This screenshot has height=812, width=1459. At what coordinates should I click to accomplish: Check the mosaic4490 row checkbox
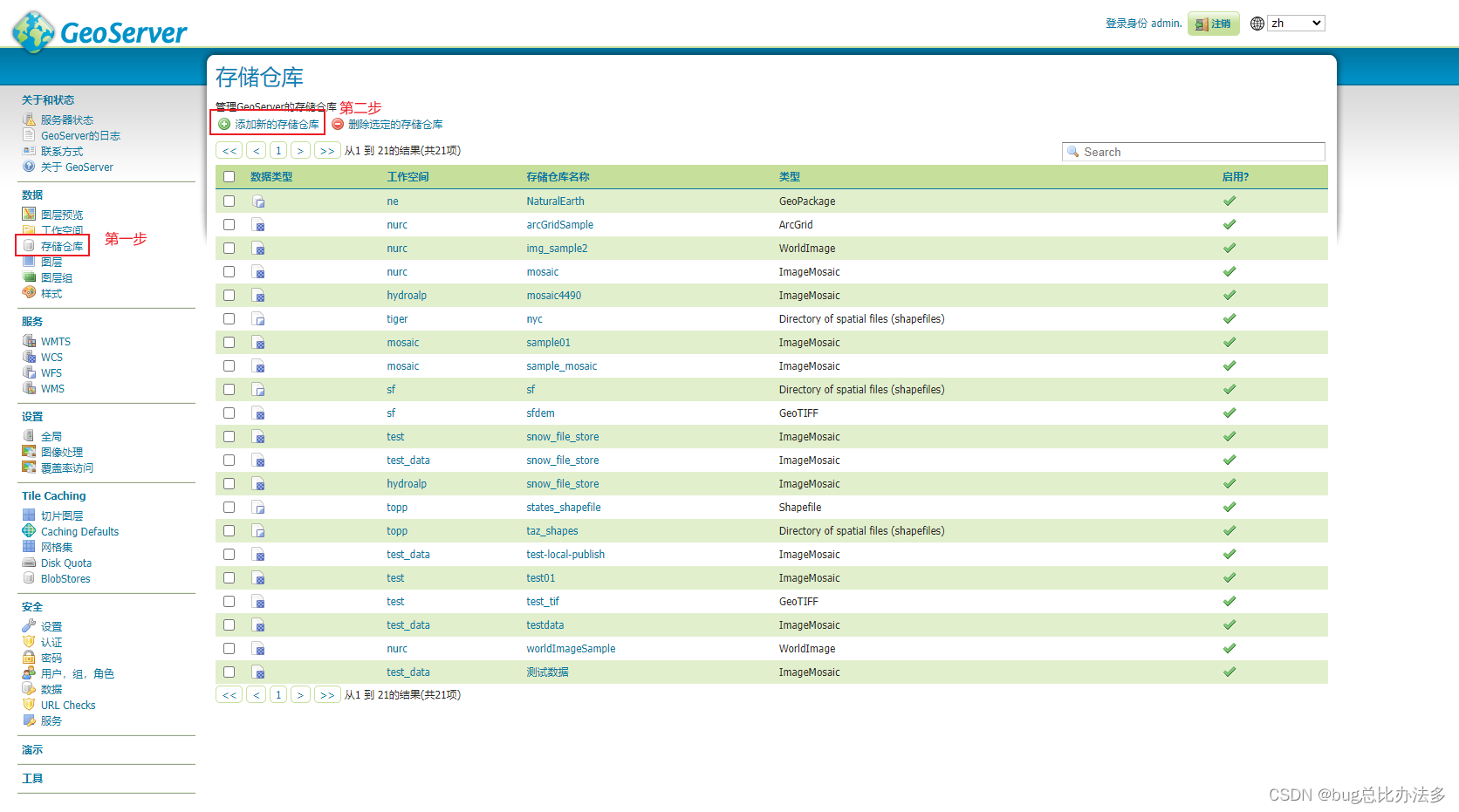point(229,296)
